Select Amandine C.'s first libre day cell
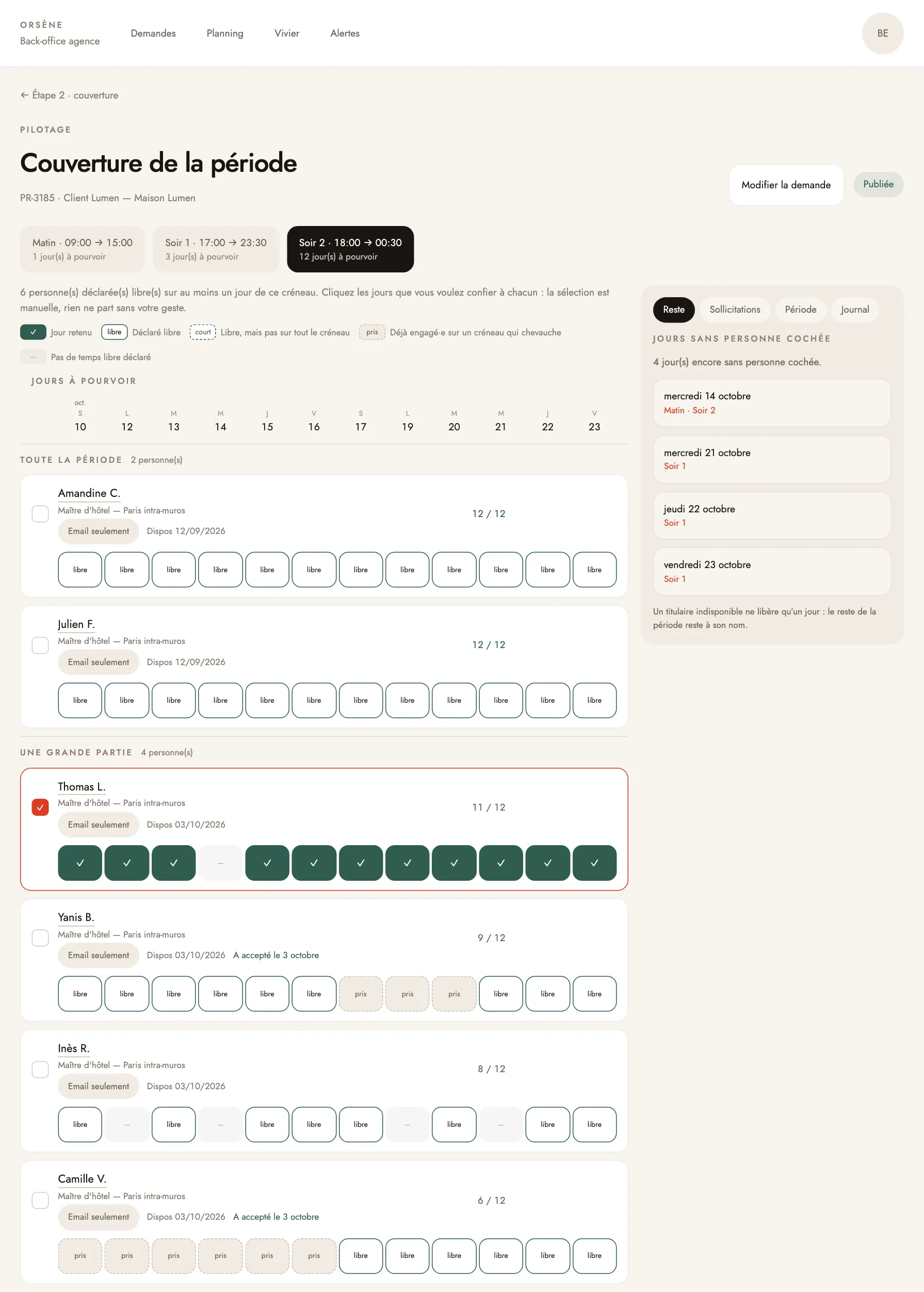The image size is (924, 1292). (x=79, y=569)
